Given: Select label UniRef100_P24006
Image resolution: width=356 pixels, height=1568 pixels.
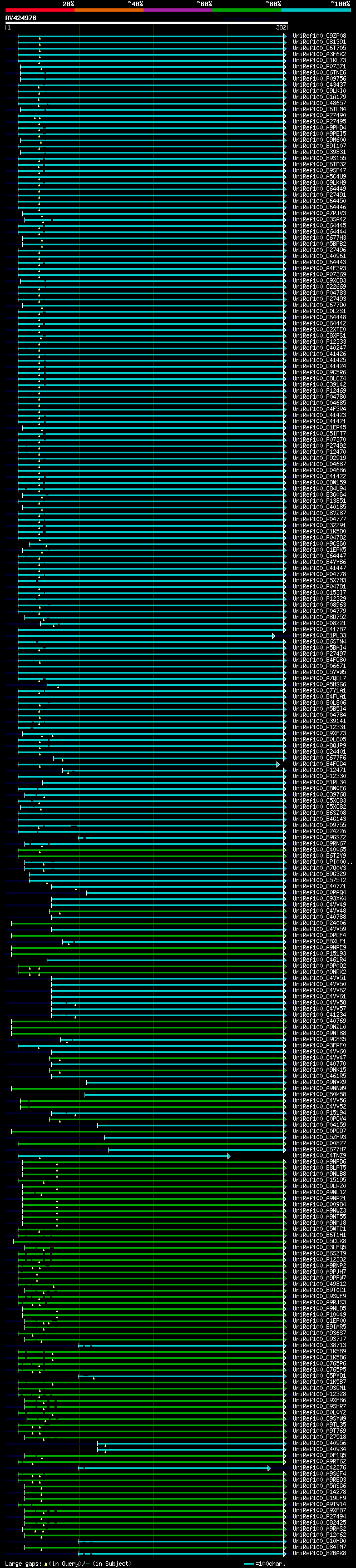Looking at the screenshot, I should (319, 923).
